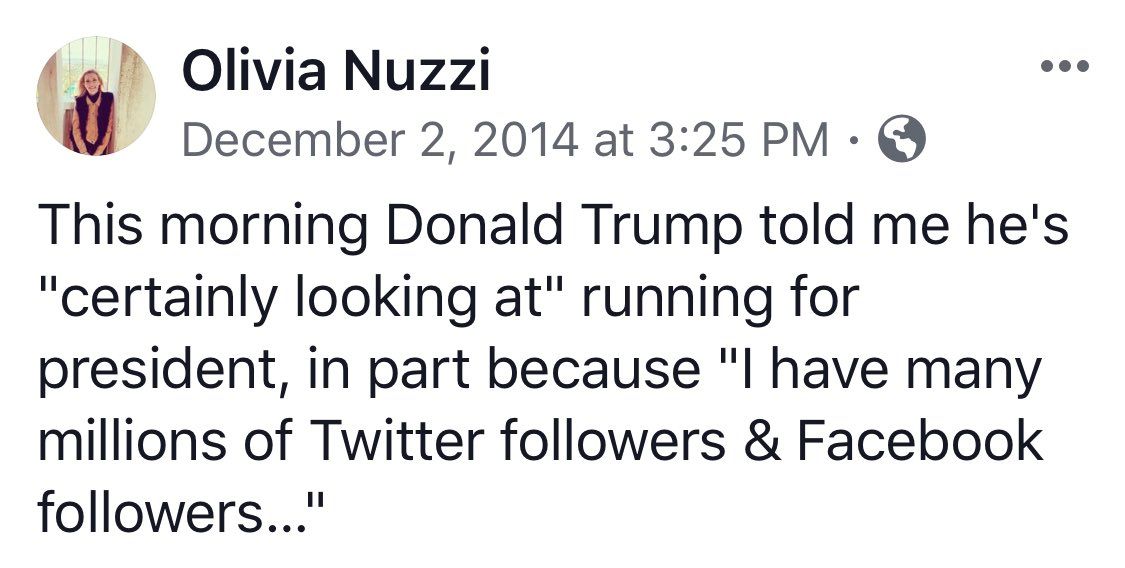
Task: Click the globe public privacy icon
Action: [899, 140]
